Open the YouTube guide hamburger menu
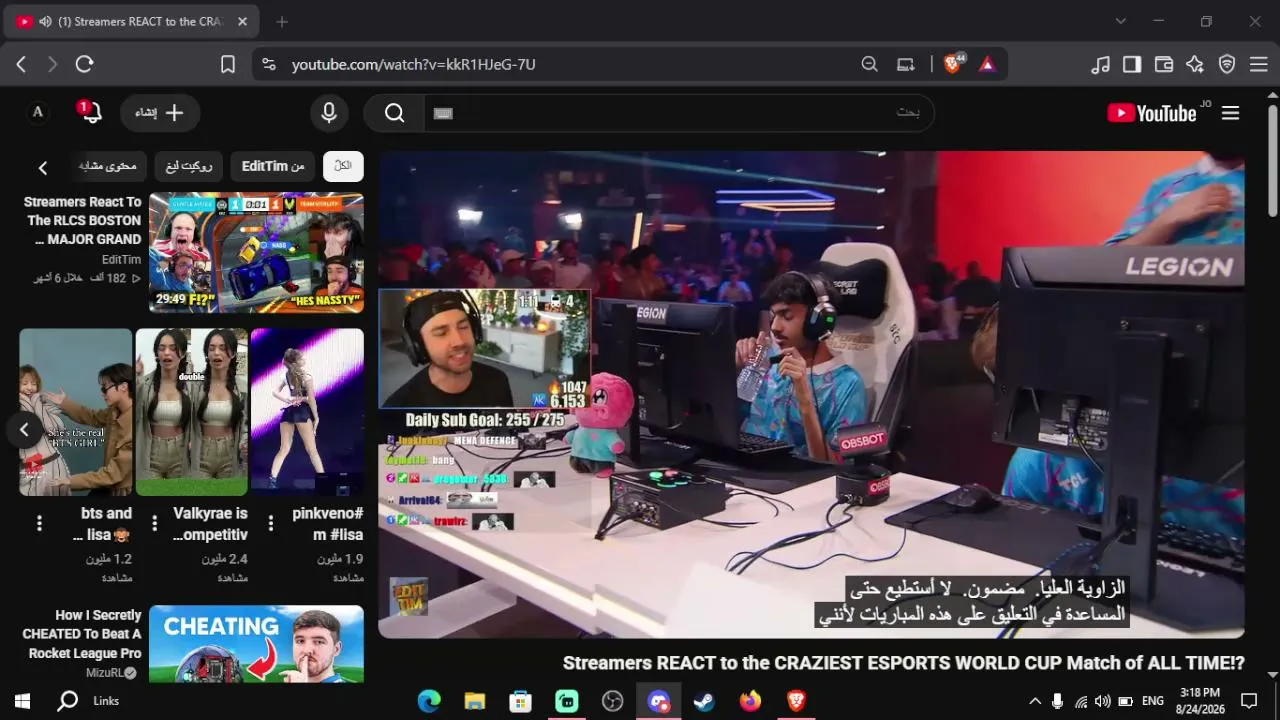 tap(1231, 113)
